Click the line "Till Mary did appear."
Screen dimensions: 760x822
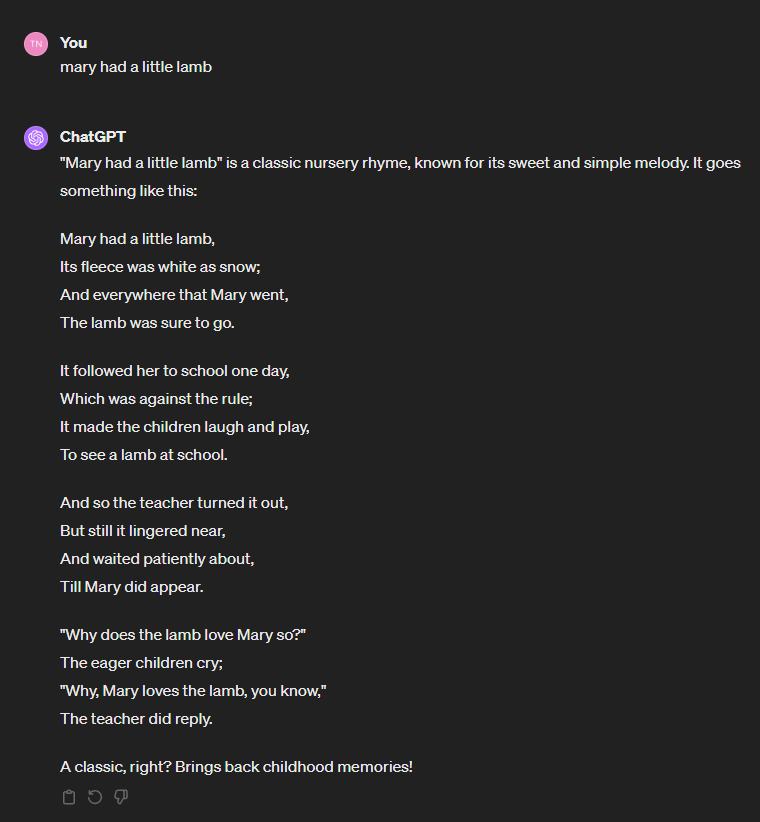pos(132,587)
